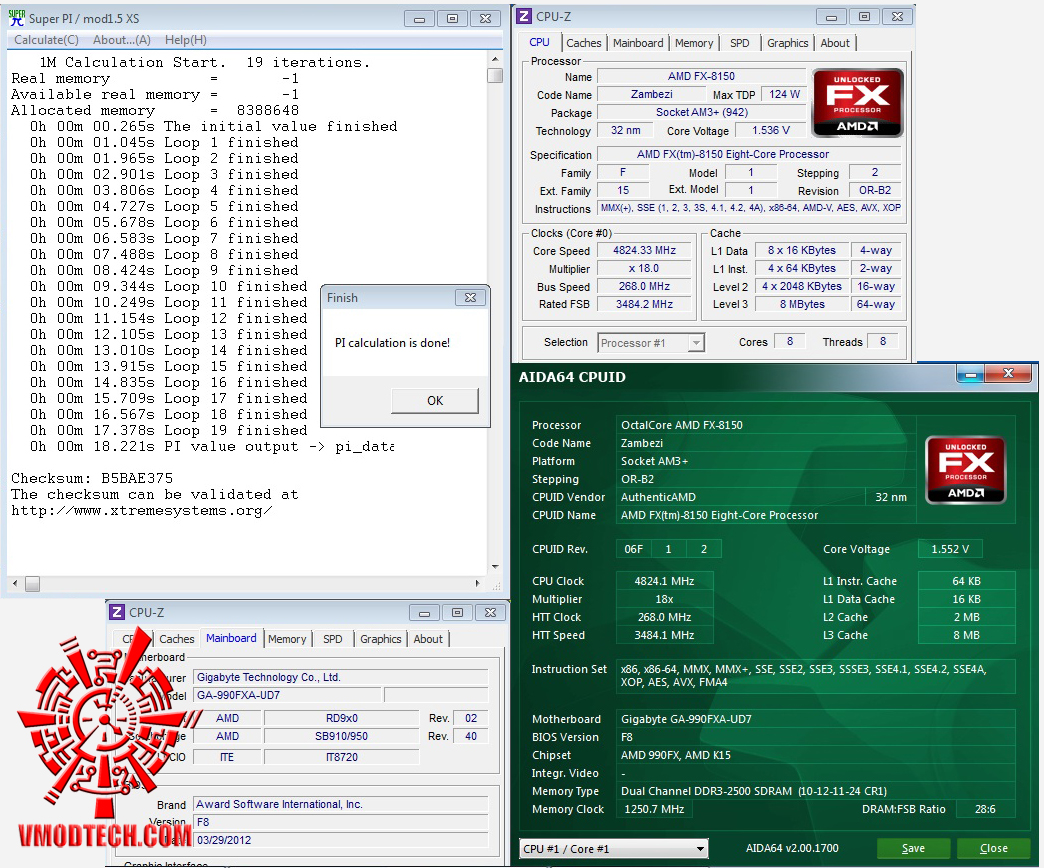The width and height of the screenshot is (1044, 868).
Task: Select CPU tab in top CPU-Z
Action: pyautogui.click(x=539, y=43)
